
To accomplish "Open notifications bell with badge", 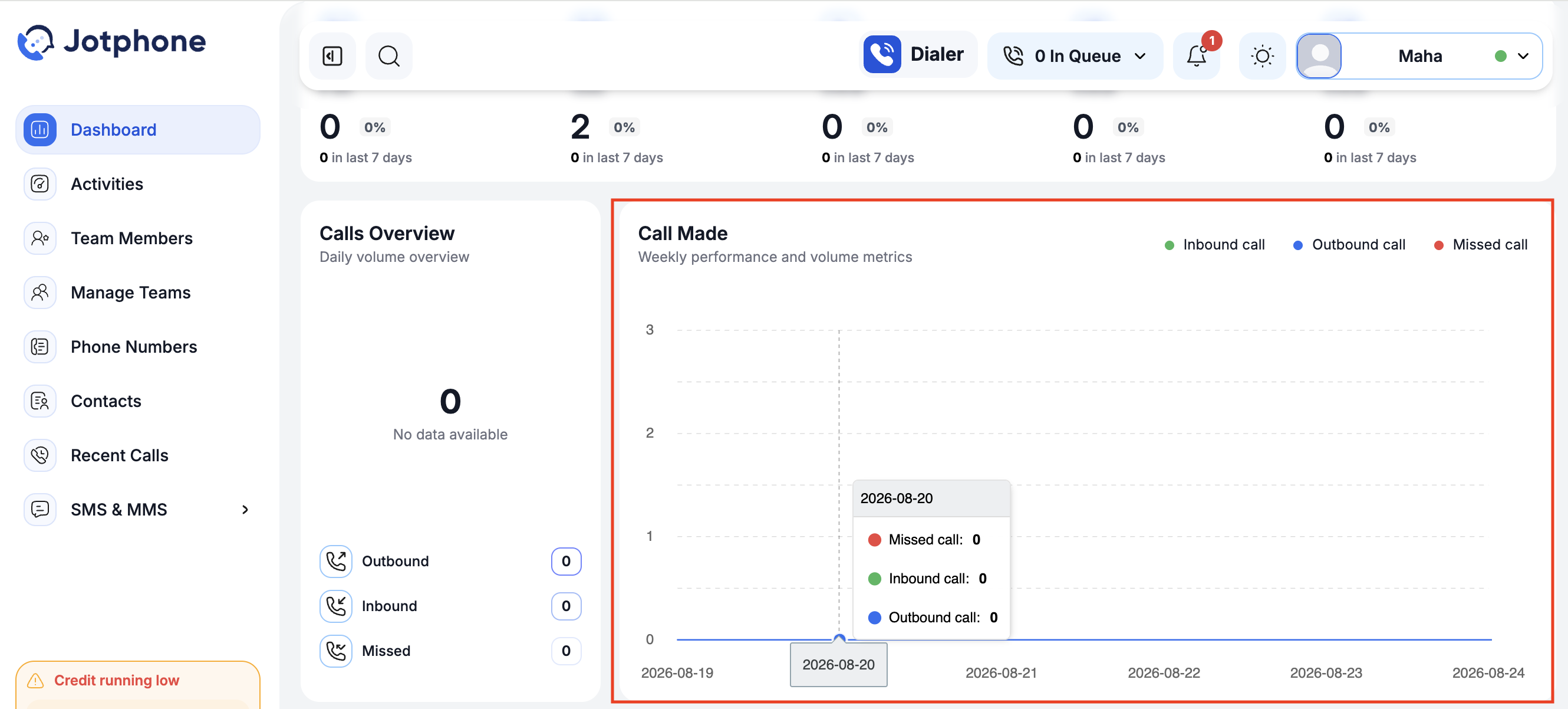I will [1197, 55].
